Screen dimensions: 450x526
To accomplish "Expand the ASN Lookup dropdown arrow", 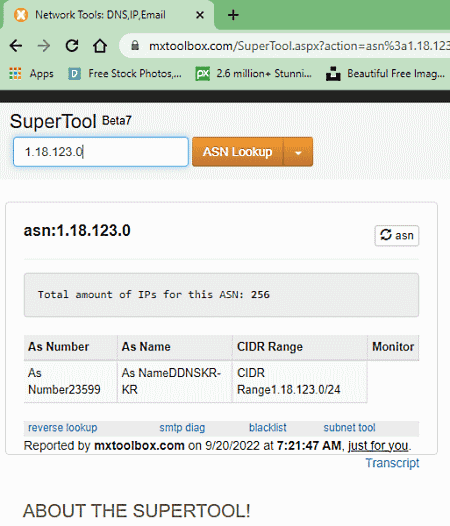I will pyautogui.click(x=298, y=152).
